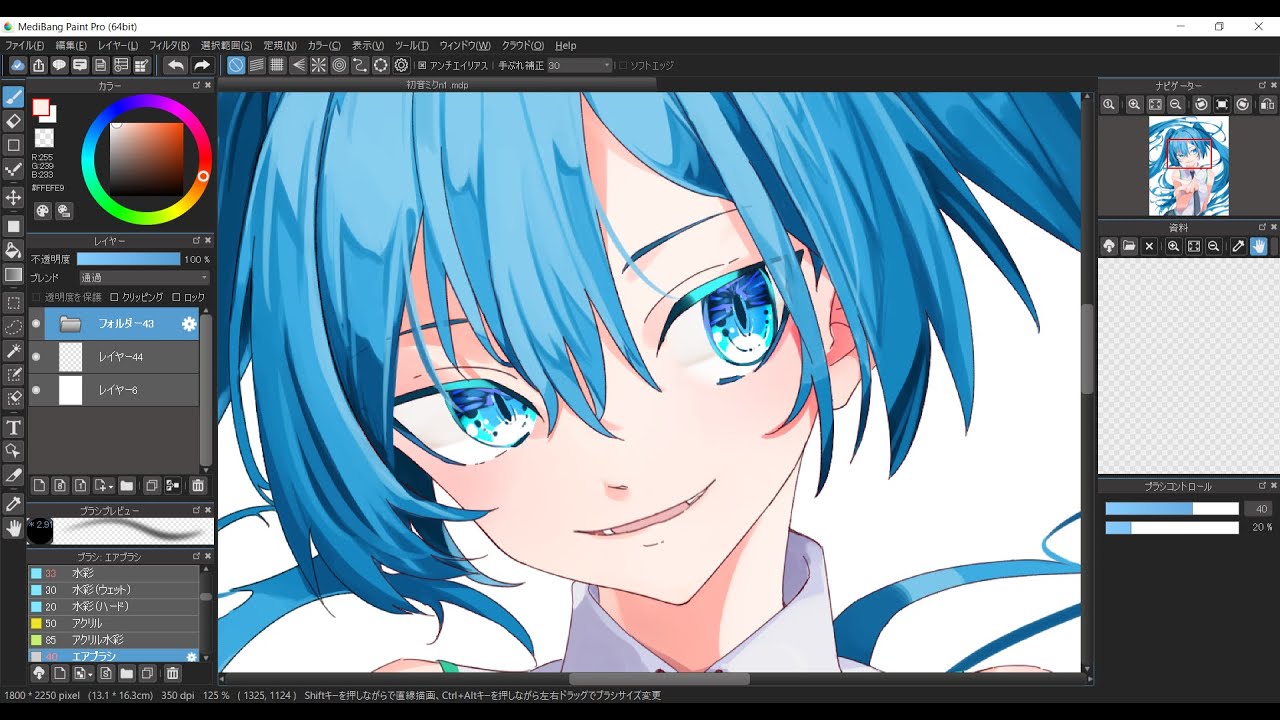Image resolution: width=1280 pixels, height=720 pixels.
Task: Select the Hand tool in left toolbar
Action: pyautogui.click(x=14, y=528)
